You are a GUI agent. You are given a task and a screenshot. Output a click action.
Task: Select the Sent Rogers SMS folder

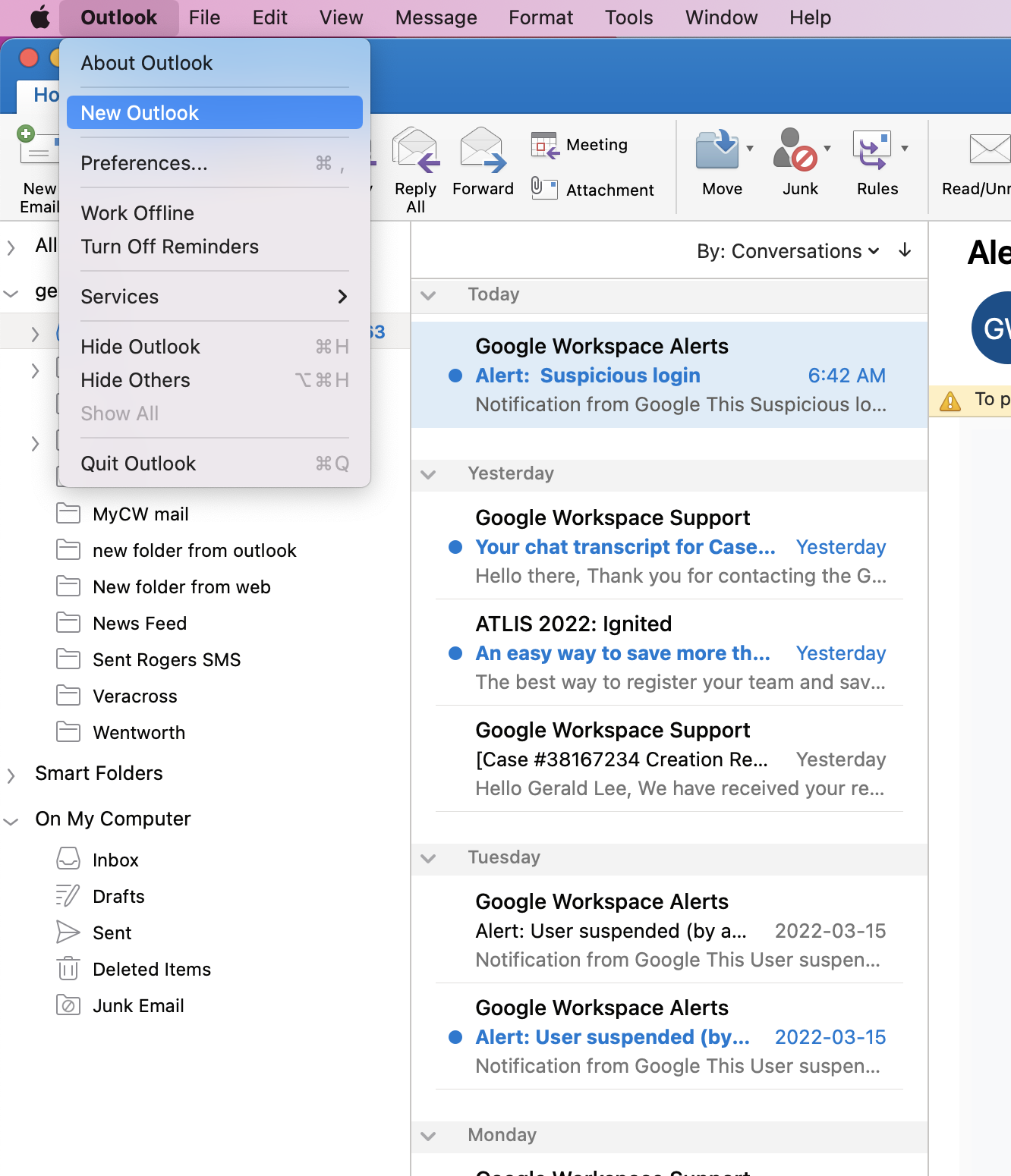[x=166, y=660]
